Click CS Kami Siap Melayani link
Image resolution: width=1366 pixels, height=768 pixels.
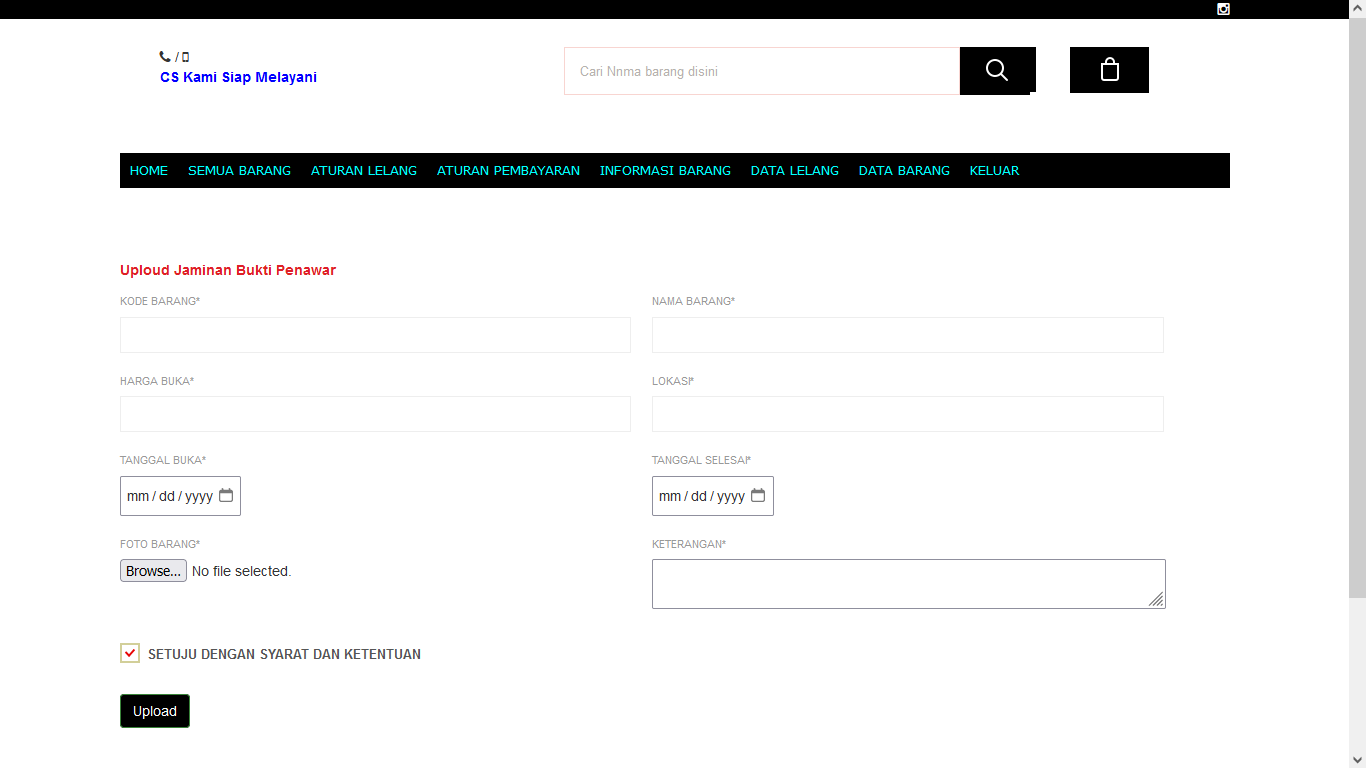[238, 77]
